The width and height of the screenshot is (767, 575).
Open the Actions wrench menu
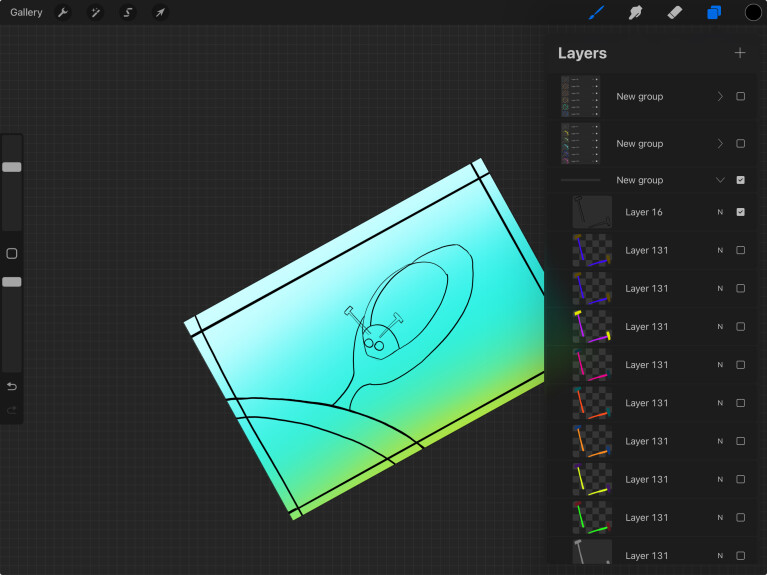click(62, 13)
